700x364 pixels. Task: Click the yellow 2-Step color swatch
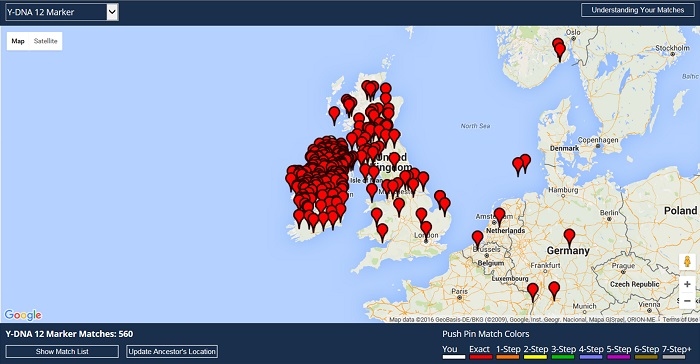536,357
